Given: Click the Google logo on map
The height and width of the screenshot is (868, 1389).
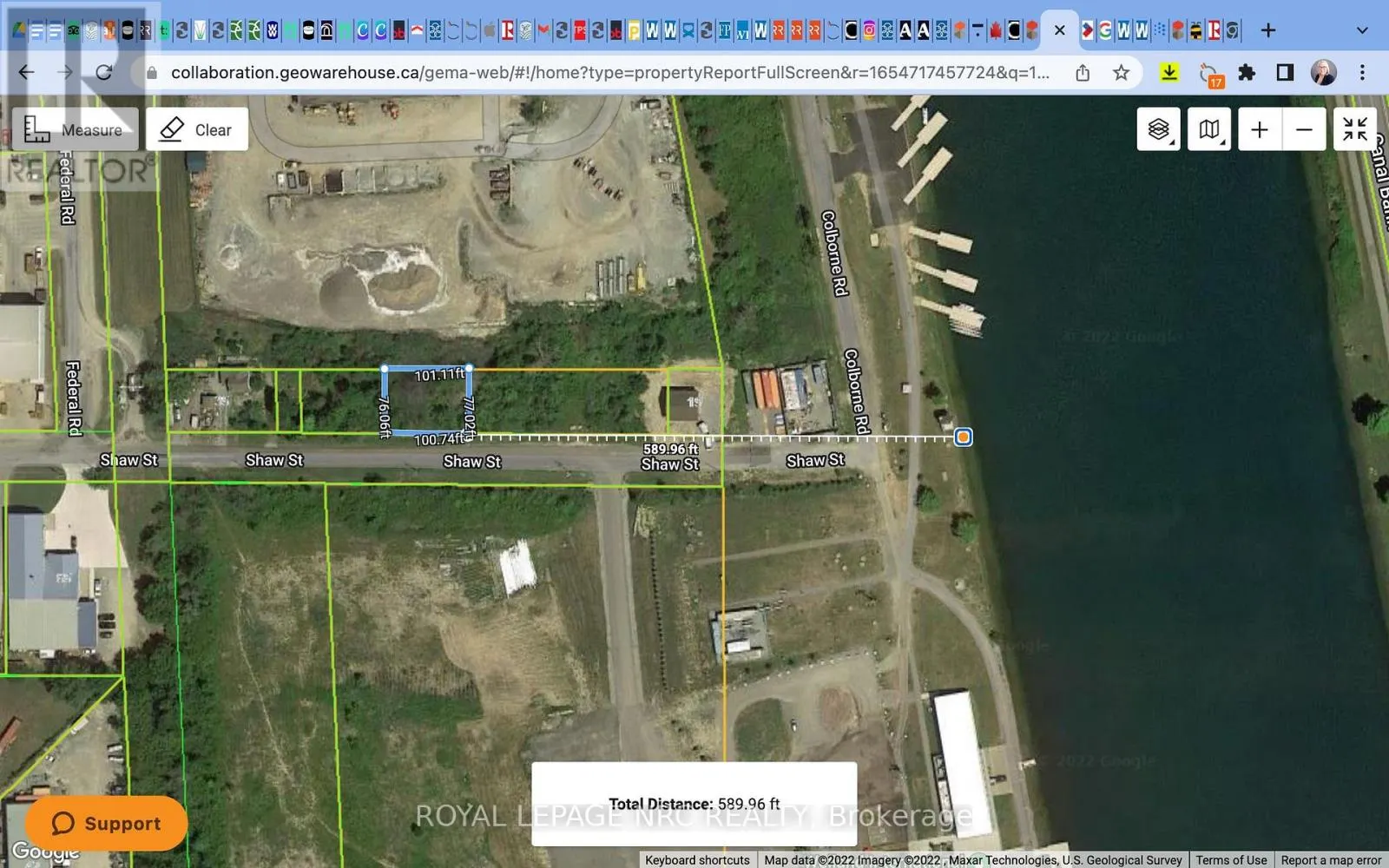Looking at the screenshot, I should (x=45, y=852).
